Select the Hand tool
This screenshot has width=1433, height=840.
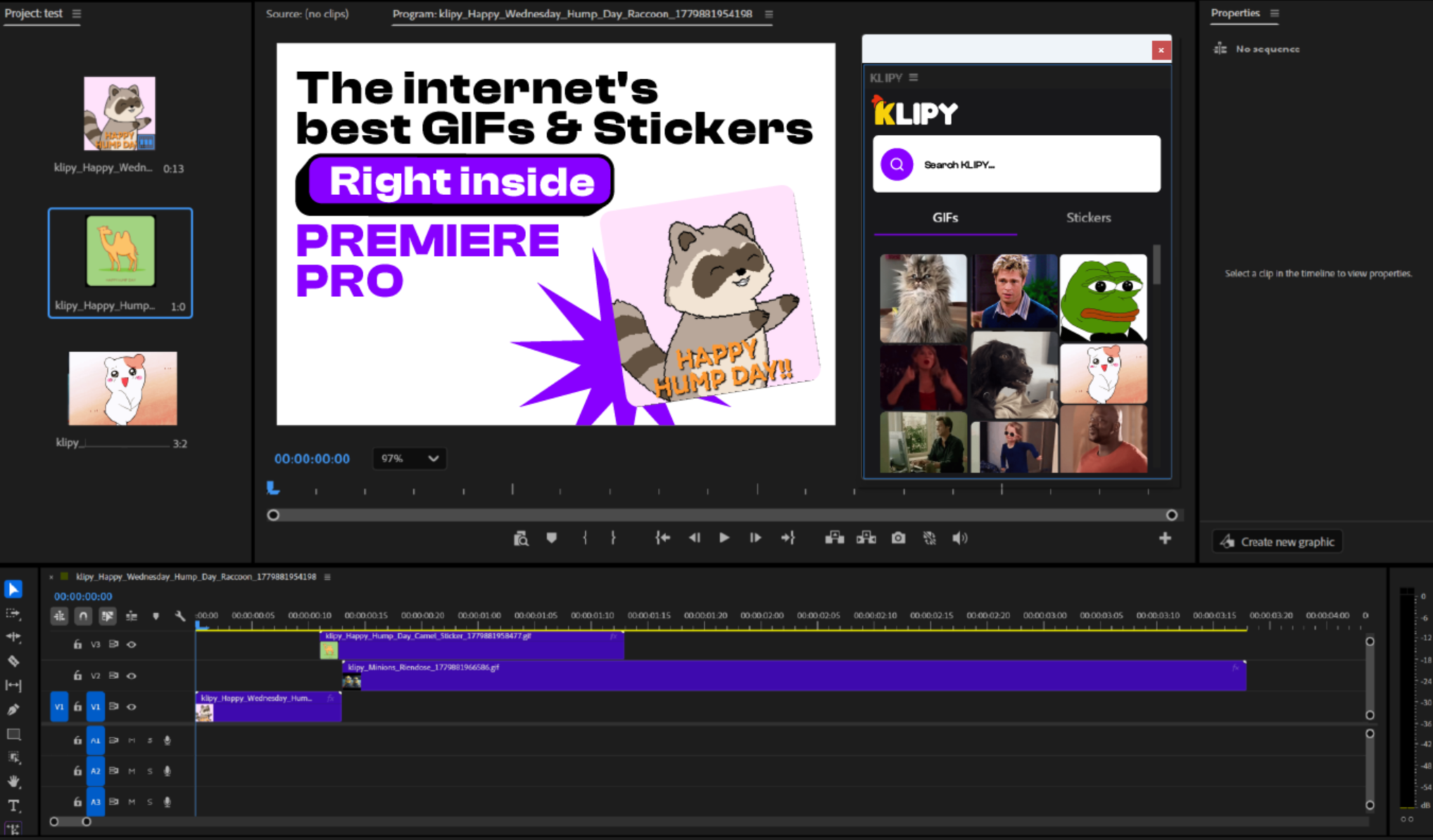[x=13, y=782]
